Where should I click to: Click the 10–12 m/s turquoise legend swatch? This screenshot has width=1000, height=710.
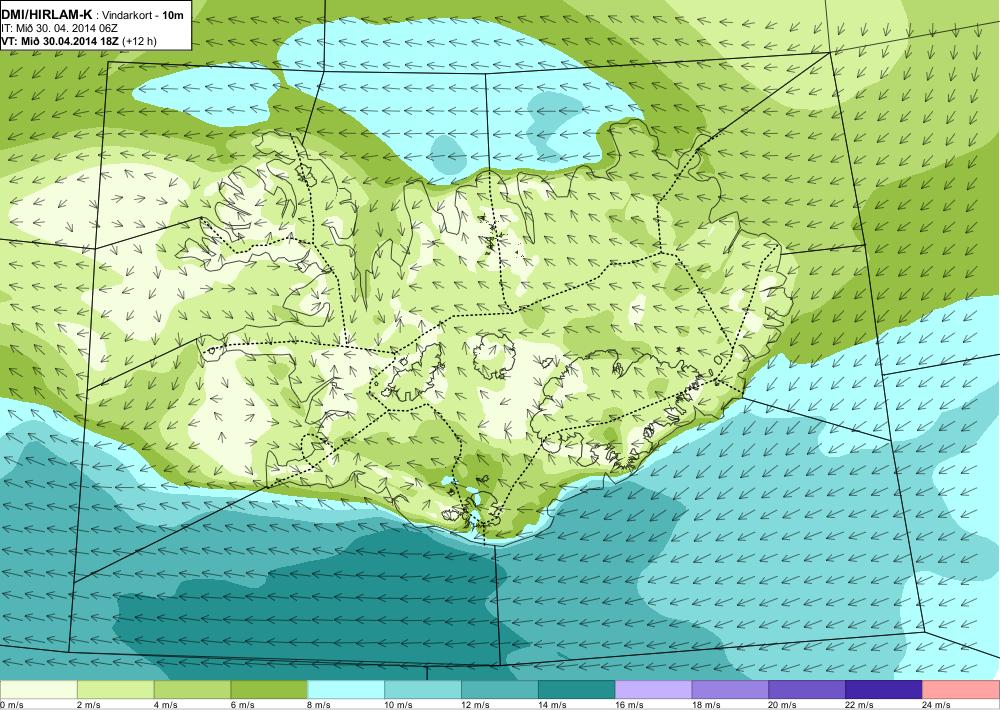point(423,690)
